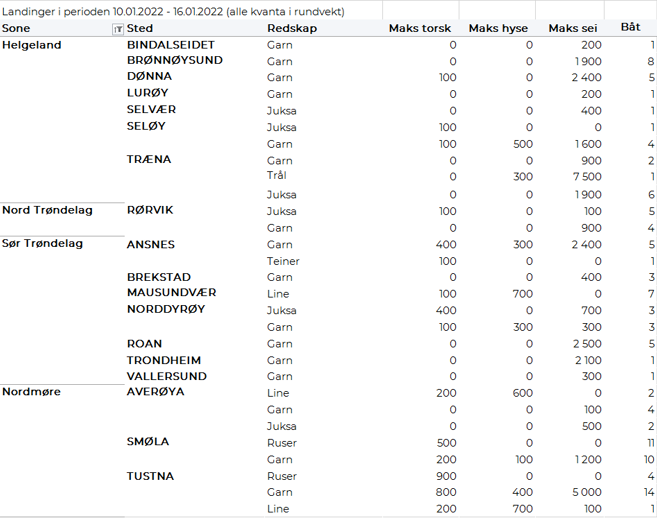Click the Teiner gear cell under ANSNES

pos(283,260)
